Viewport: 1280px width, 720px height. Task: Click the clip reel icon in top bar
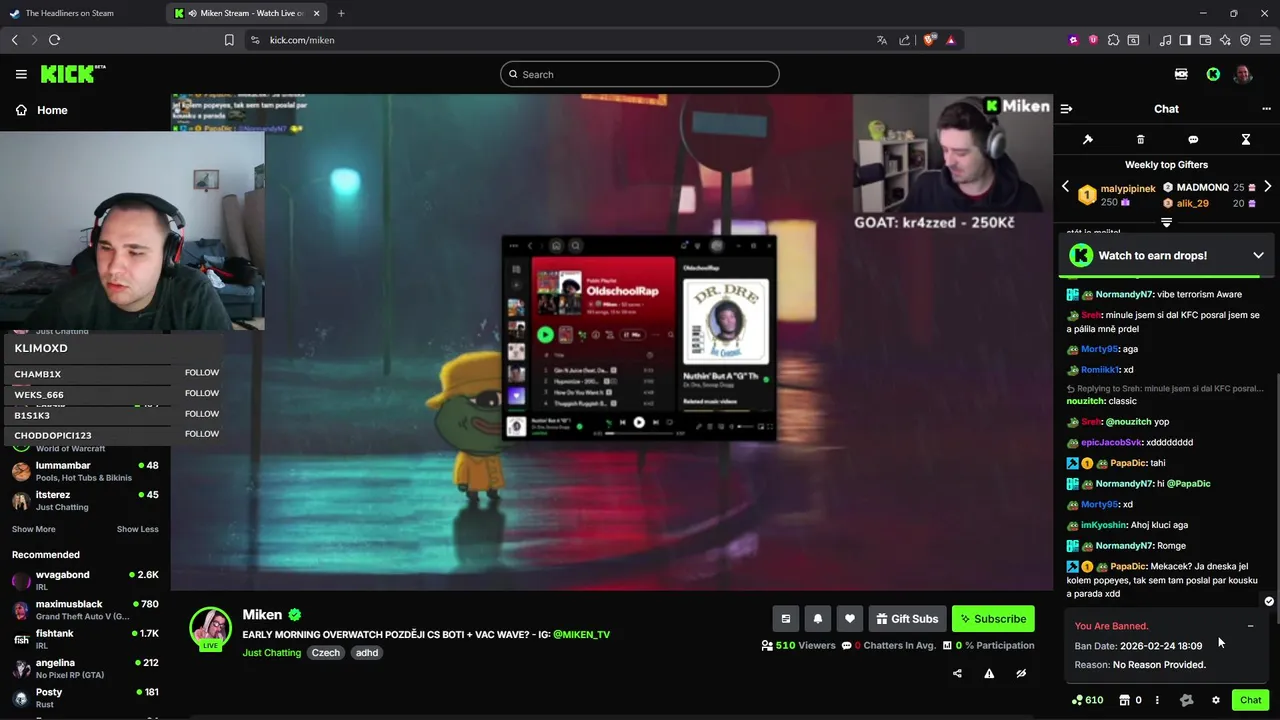coord(1181,74)
